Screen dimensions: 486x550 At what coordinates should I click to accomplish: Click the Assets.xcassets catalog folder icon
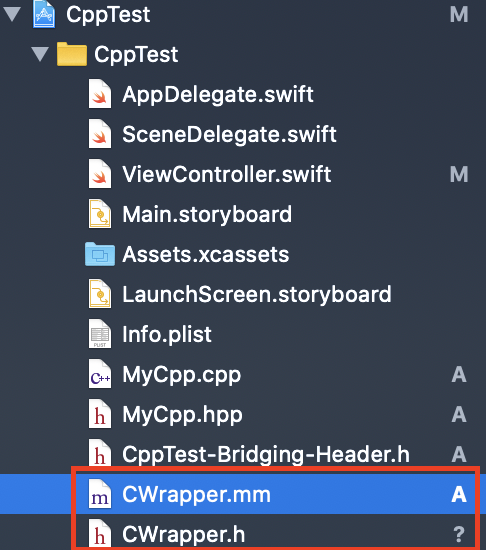point(100,254)
